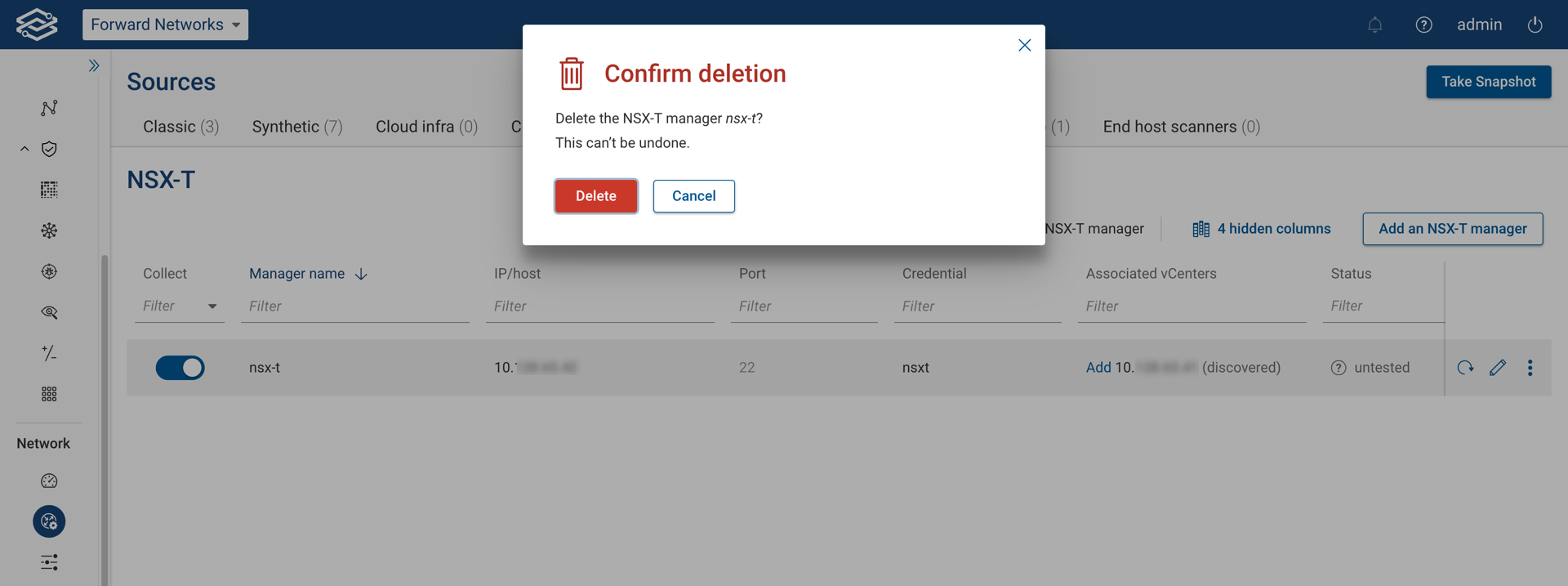The width and height of the screenshot is (1568, 586).
Task: Click the sidebar vertical scrollbar
Action: pos(105,420)
